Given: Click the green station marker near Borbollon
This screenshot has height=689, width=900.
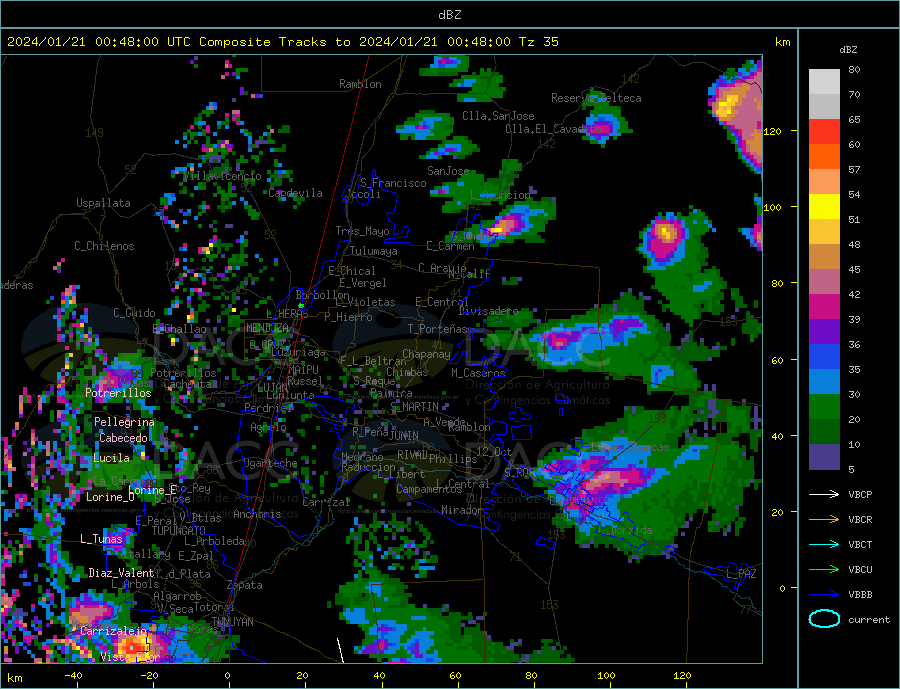Looking at the screenshot, I should point(301,305).
